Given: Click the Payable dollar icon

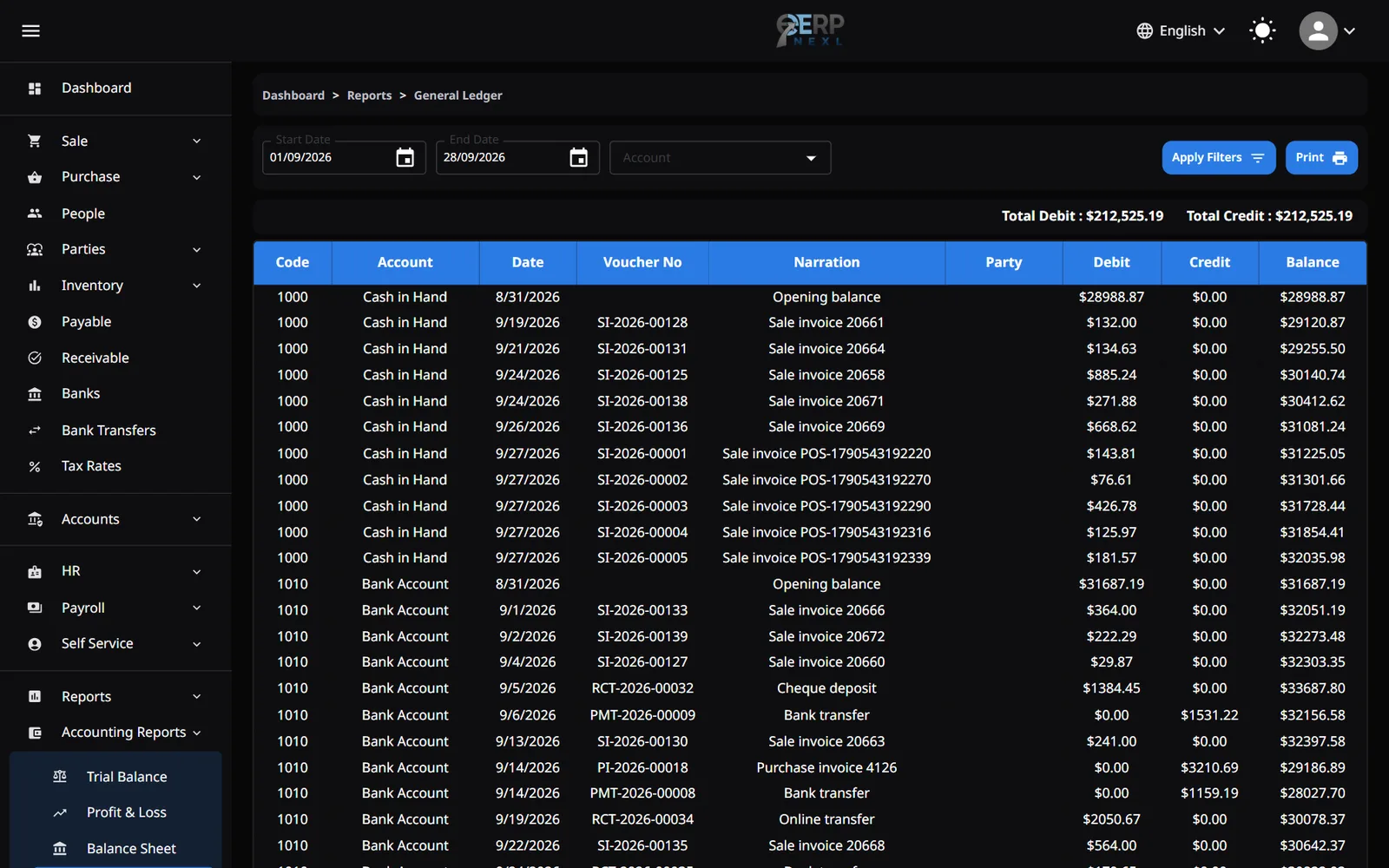Looking at the screenshot, I should (35, 322).
